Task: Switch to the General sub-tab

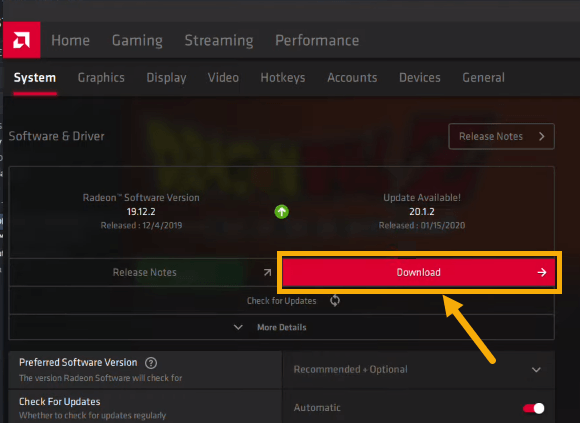Action: 483,78
